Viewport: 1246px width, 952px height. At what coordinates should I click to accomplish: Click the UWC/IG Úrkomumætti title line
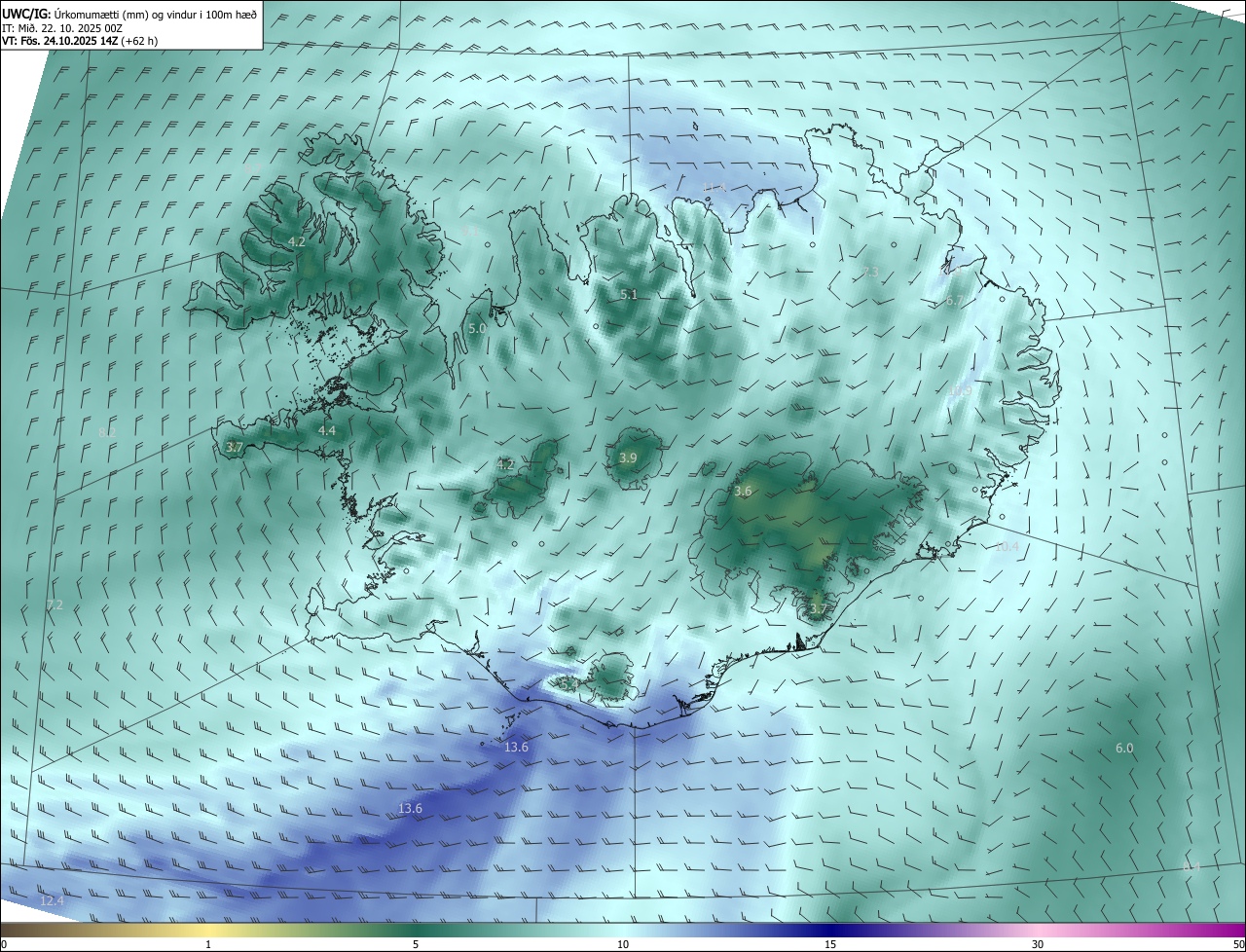128,15
